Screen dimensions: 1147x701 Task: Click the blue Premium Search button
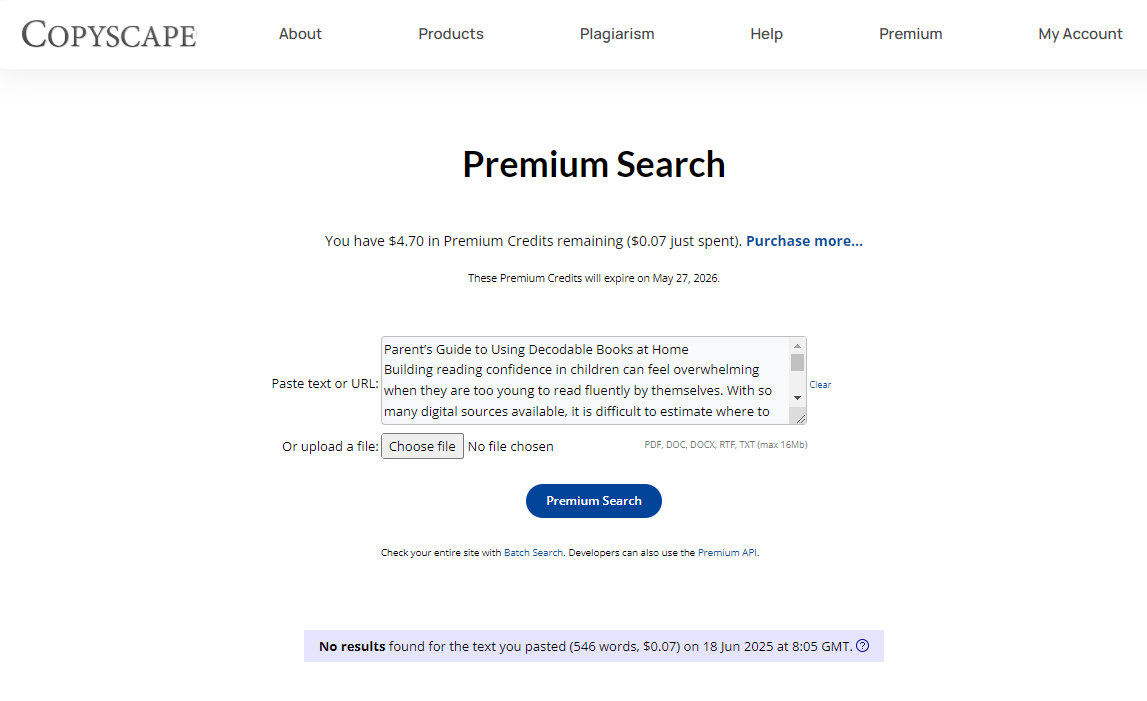[594, 501]
